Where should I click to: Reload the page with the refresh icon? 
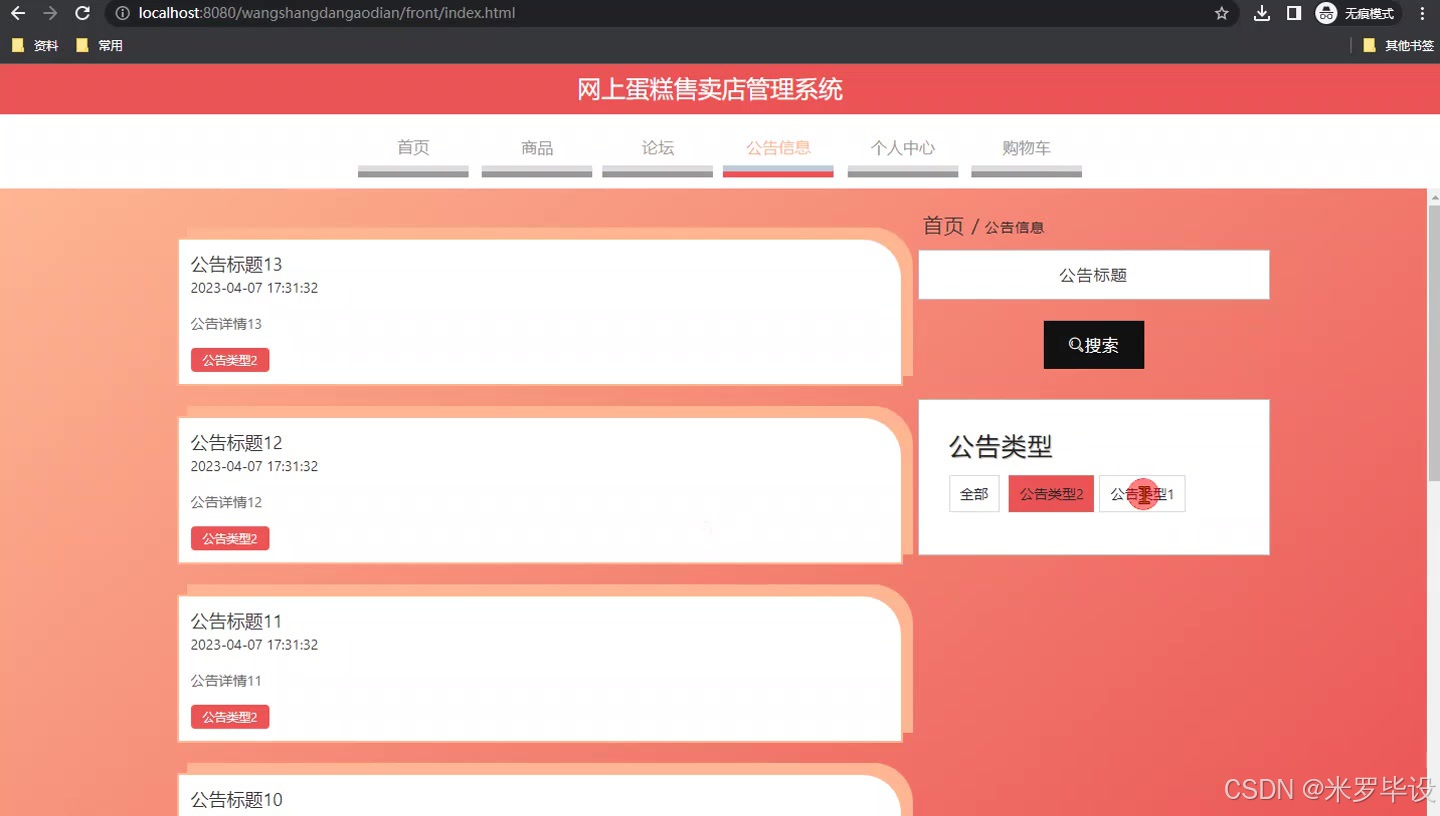pyautogui.click(x=83, y=14)
